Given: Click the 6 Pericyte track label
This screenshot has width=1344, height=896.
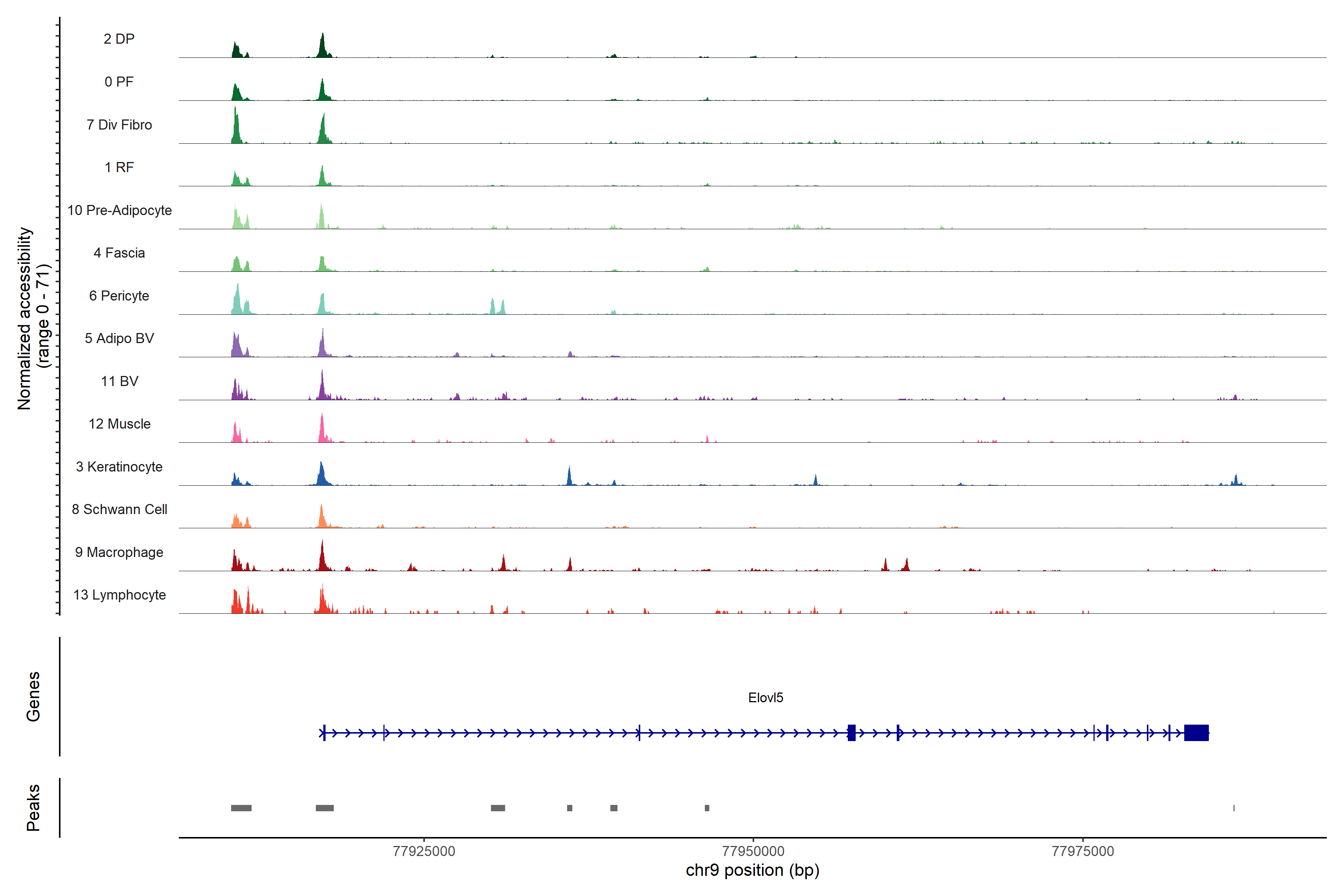Looking at the screenshot, I should pyautogui.click(x=119, y=295).
